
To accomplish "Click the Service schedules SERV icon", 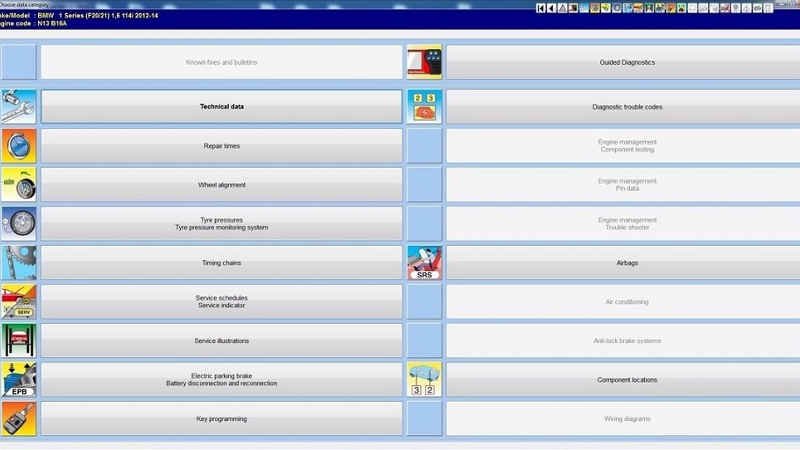I will click(x=18, y=301).
